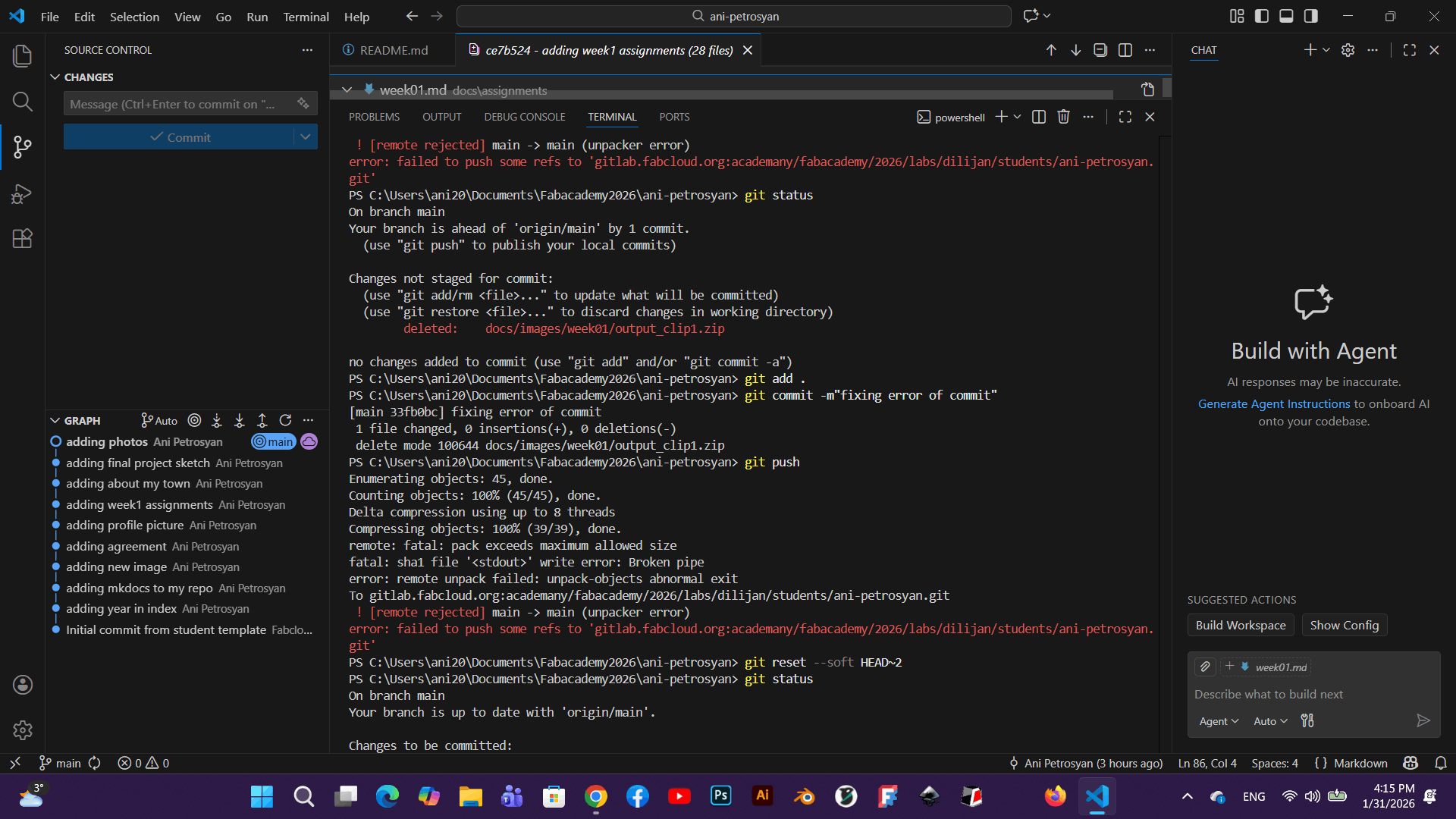Split the terminal pane
The image size is (1456, 819).
[1039, 117]
